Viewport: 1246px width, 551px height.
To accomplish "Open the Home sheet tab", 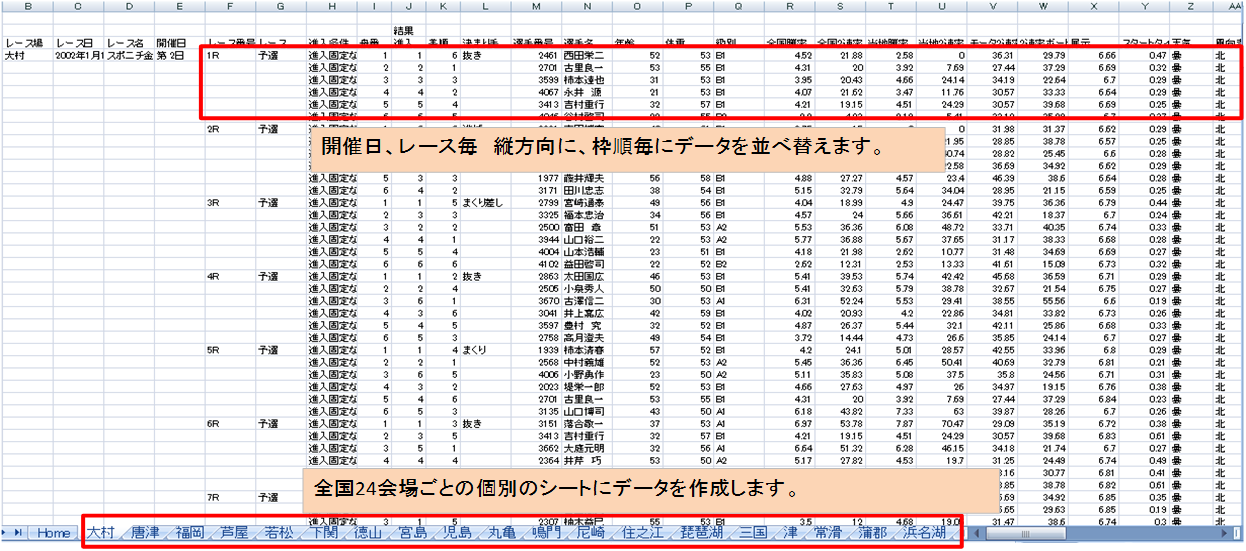I will [x=53, y=533].
